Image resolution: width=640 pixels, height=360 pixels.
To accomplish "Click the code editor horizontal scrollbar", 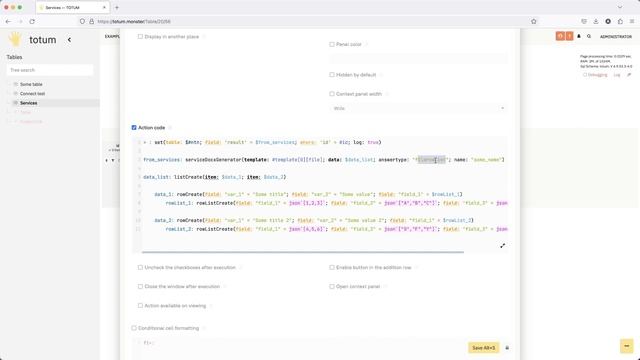I will coord(302,252).
